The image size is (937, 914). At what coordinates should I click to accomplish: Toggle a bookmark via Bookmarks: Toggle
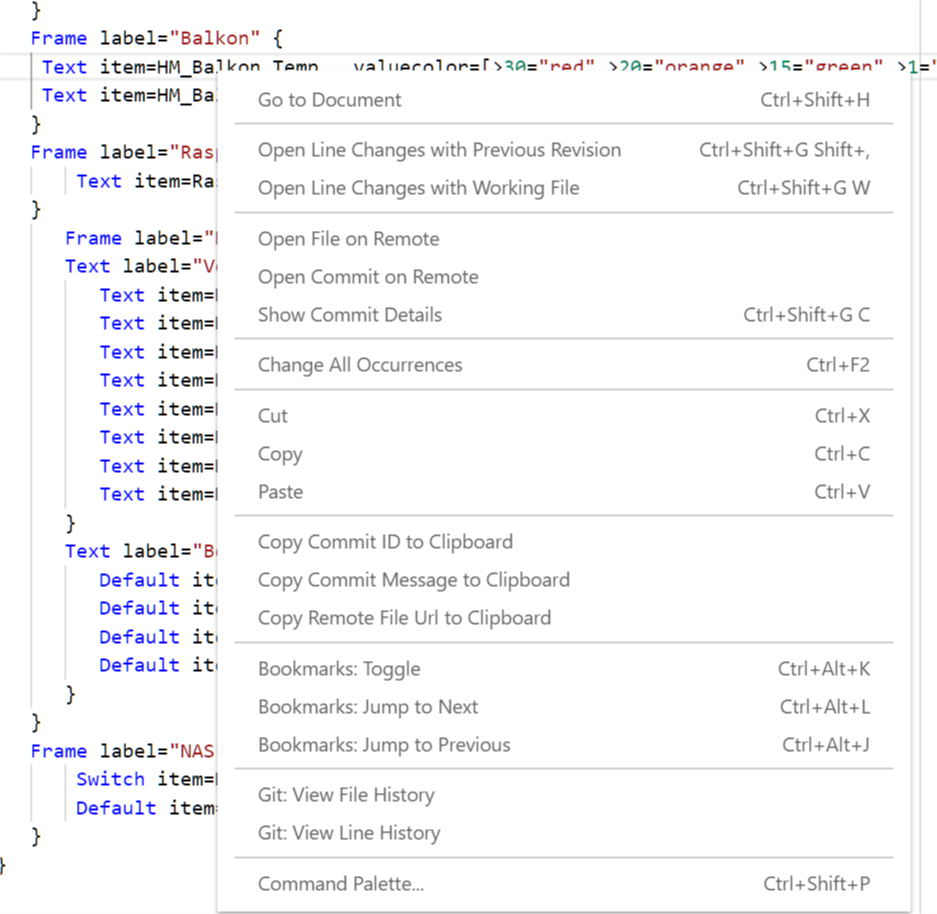pyautogui.click(x=339, y=669)
